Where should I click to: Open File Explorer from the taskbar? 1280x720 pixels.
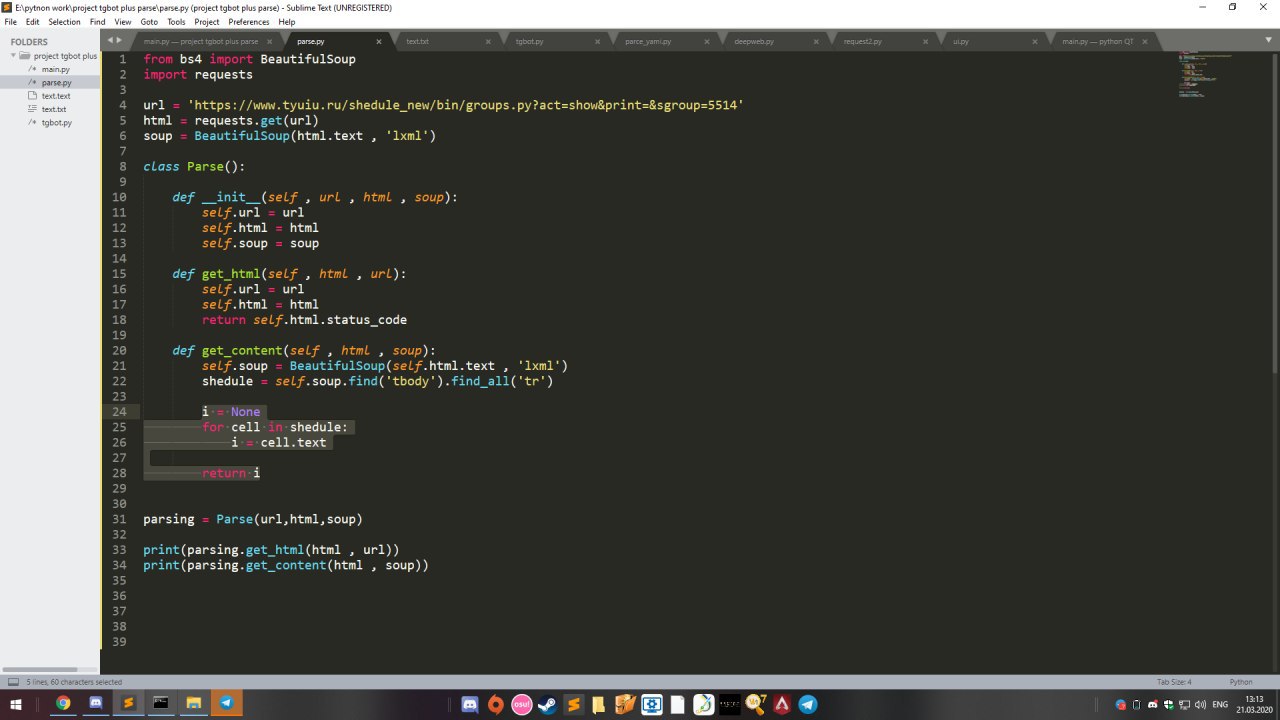tap(193, 704)
